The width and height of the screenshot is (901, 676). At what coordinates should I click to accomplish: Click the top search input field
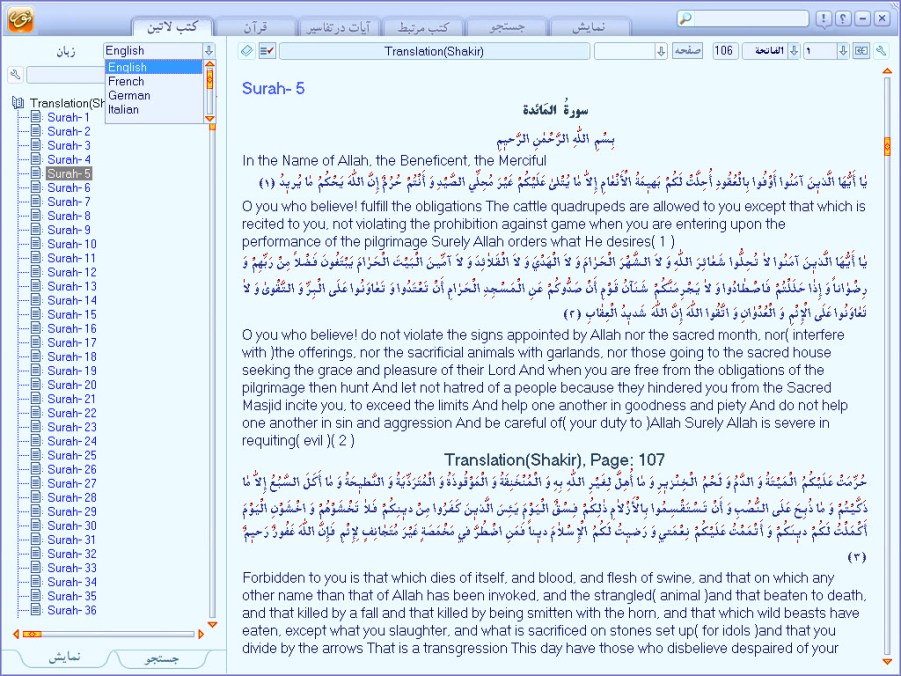pos(751,18)
